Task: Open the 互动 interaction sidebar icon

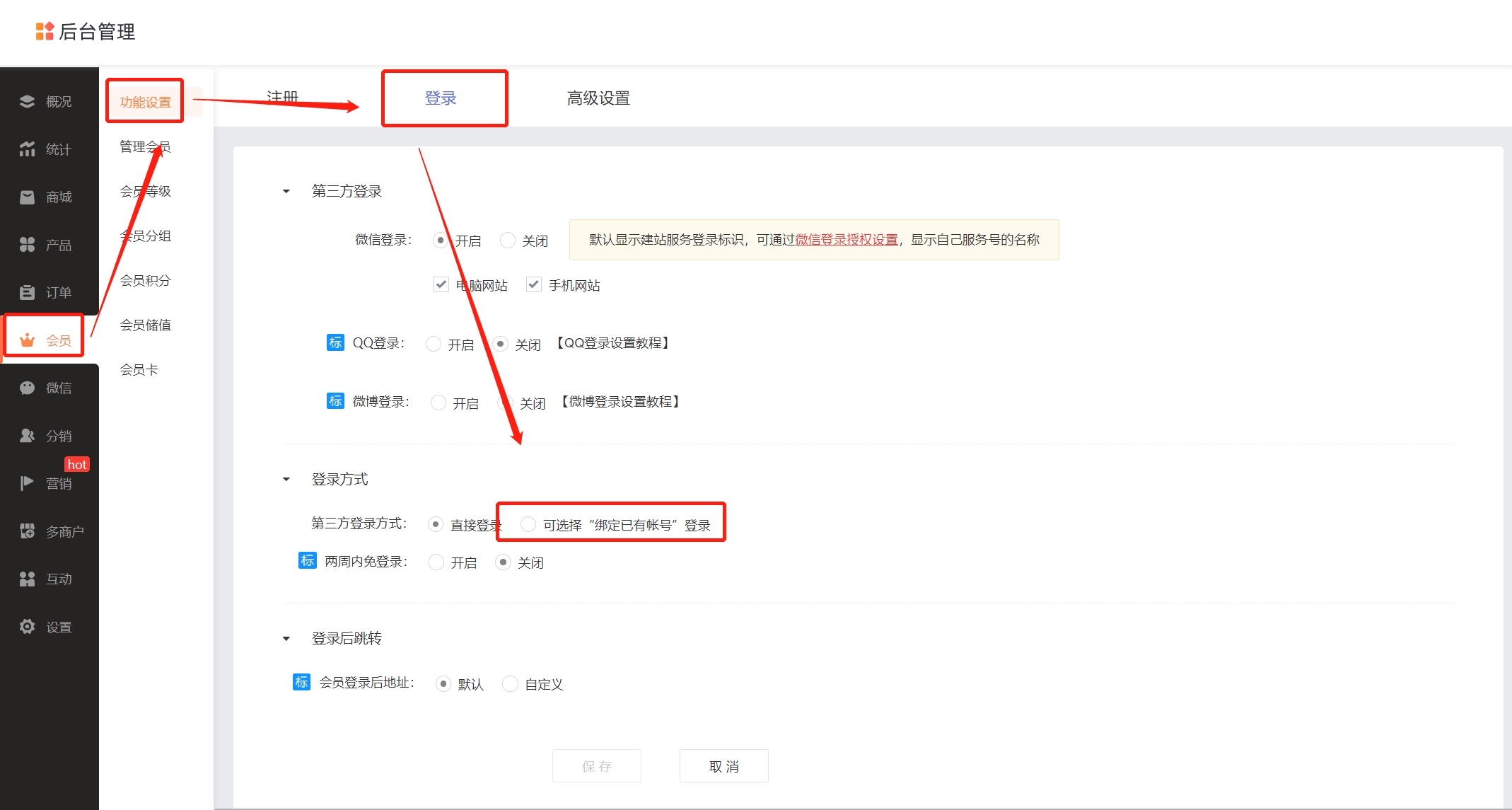Action: [27, 579]
